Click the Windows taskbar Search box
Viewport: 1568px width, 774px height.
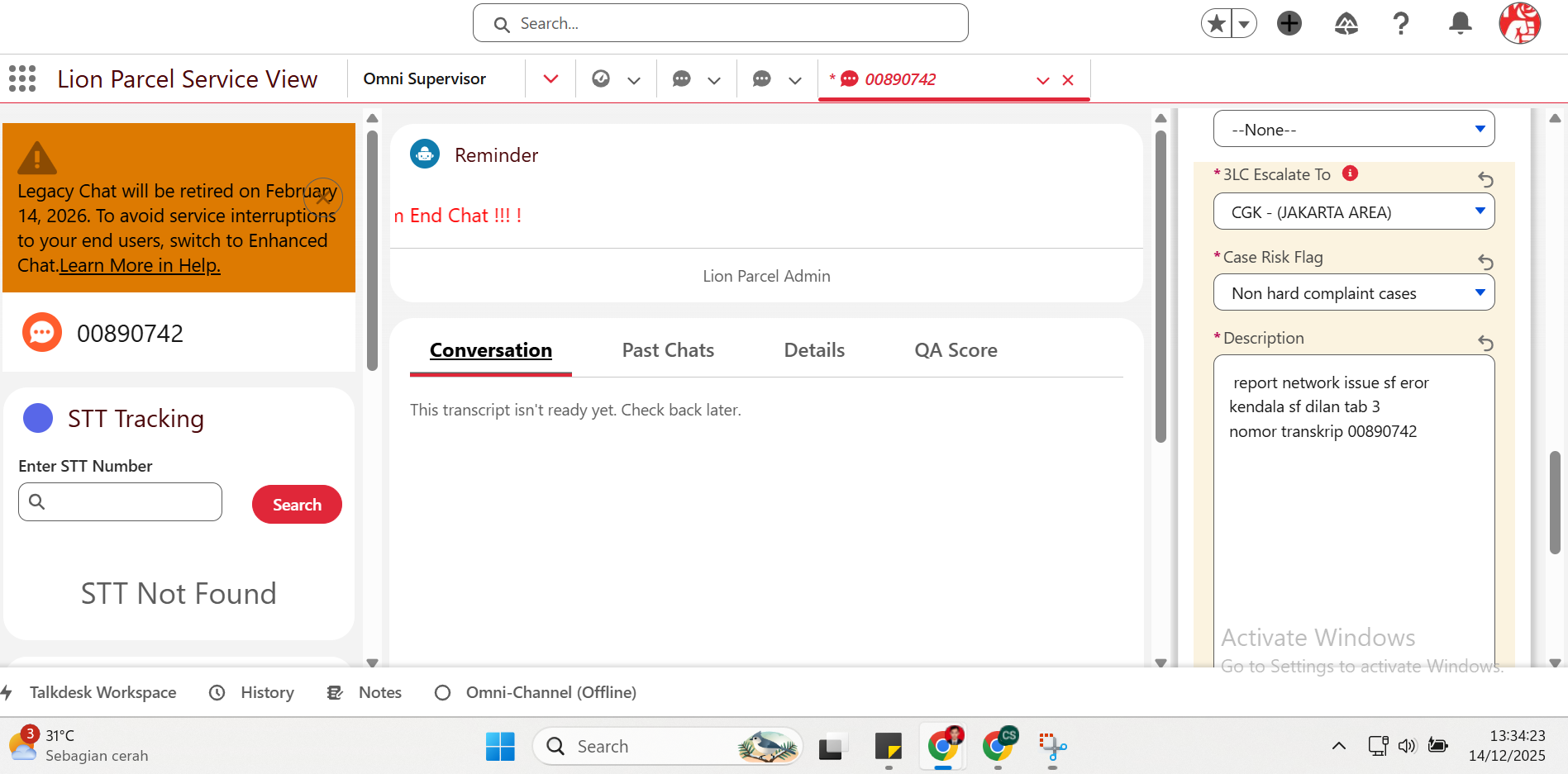[668, 746]
